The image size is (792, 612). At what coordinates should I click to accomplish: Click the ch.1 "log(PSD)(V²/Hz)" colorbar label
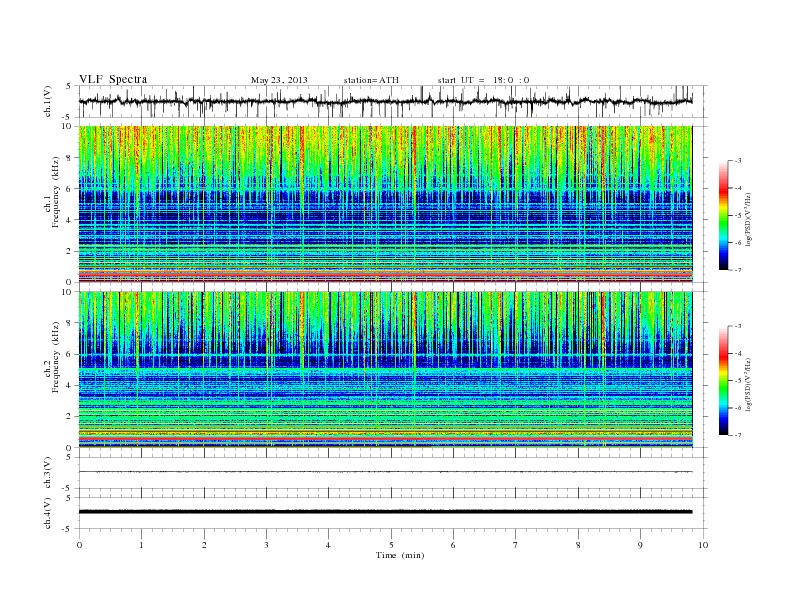click(x=748, y=219)
